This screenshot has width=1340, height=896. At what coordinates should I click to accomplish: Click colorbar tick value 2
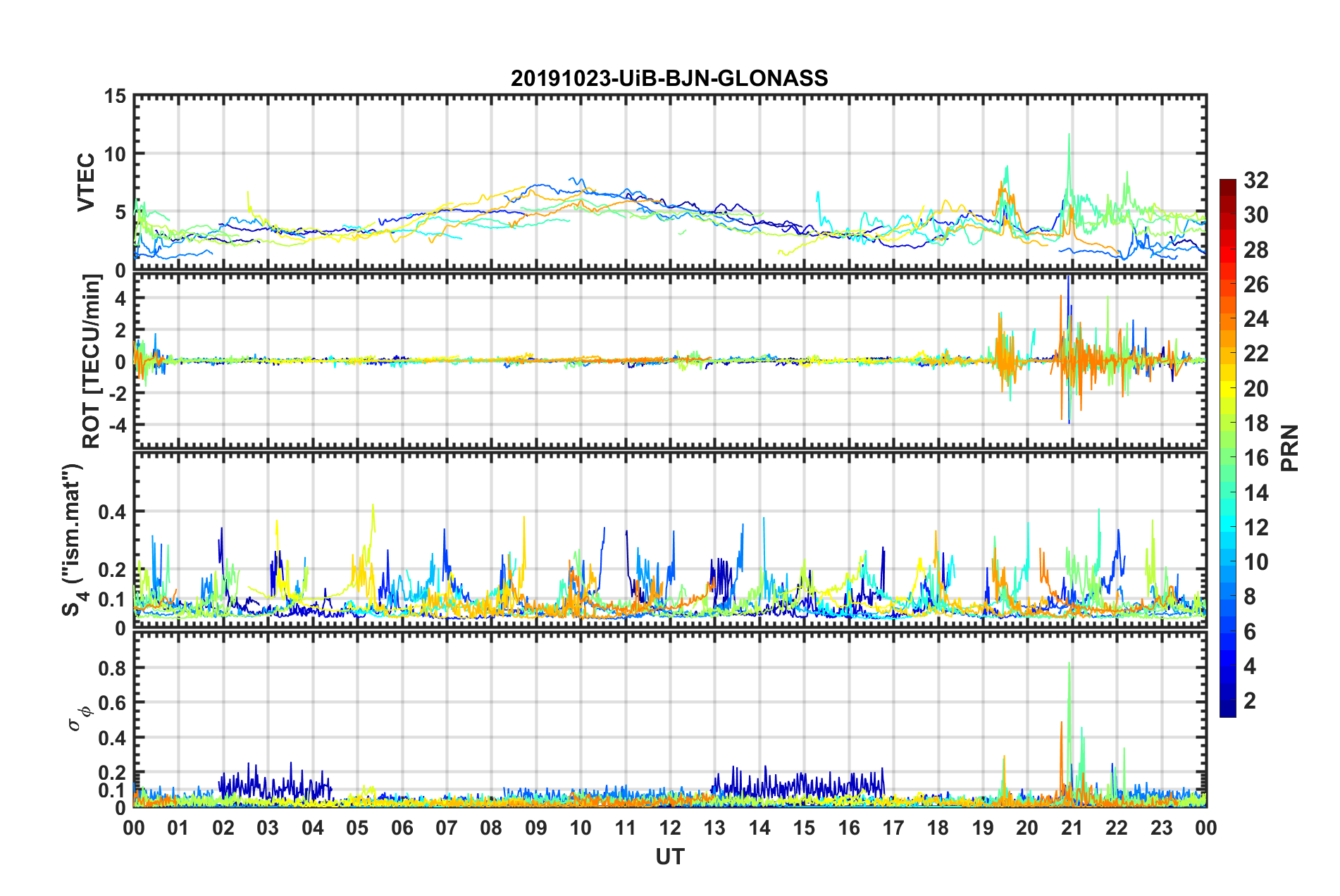point(1250,701)
